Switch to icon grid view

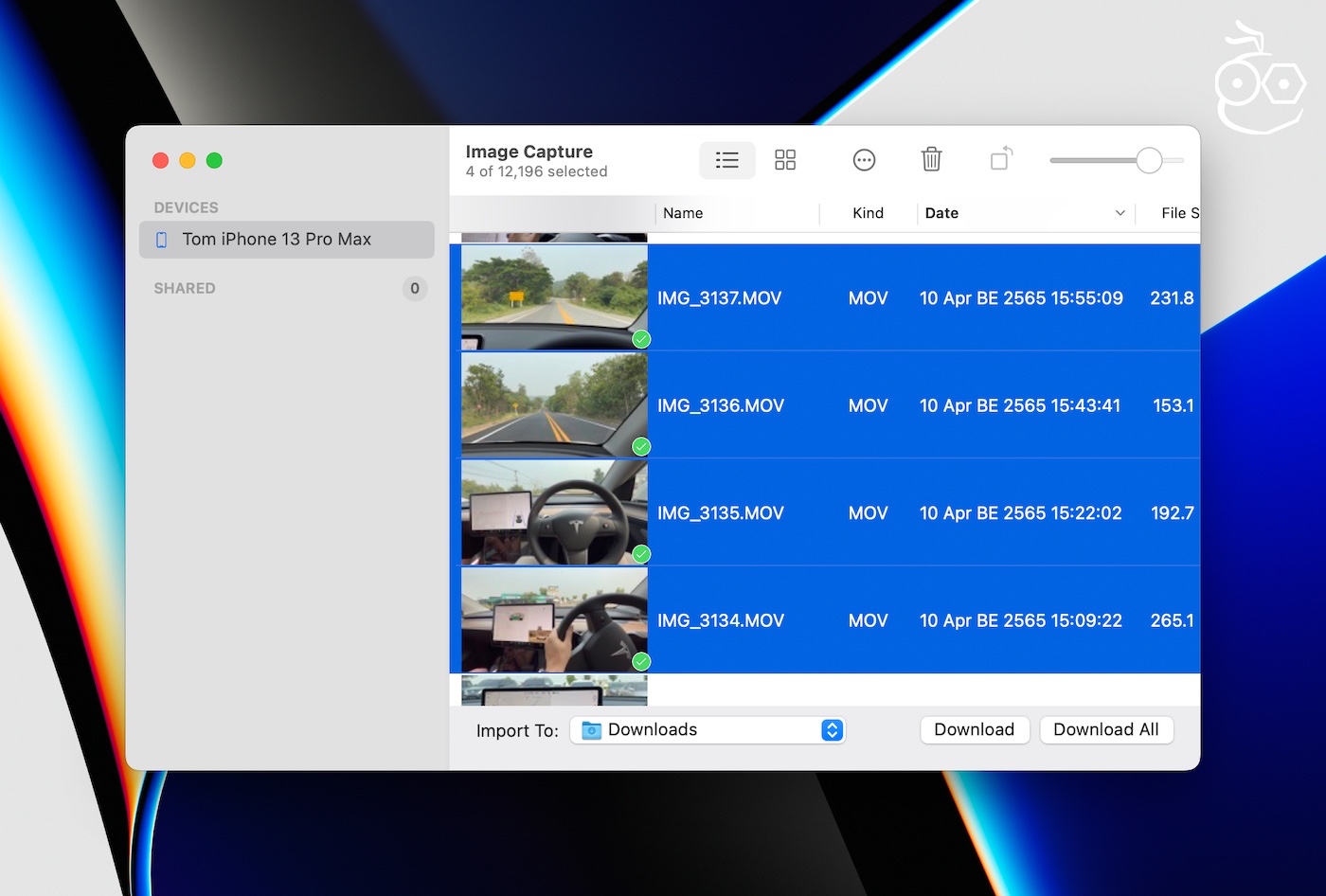pos(785,160)
